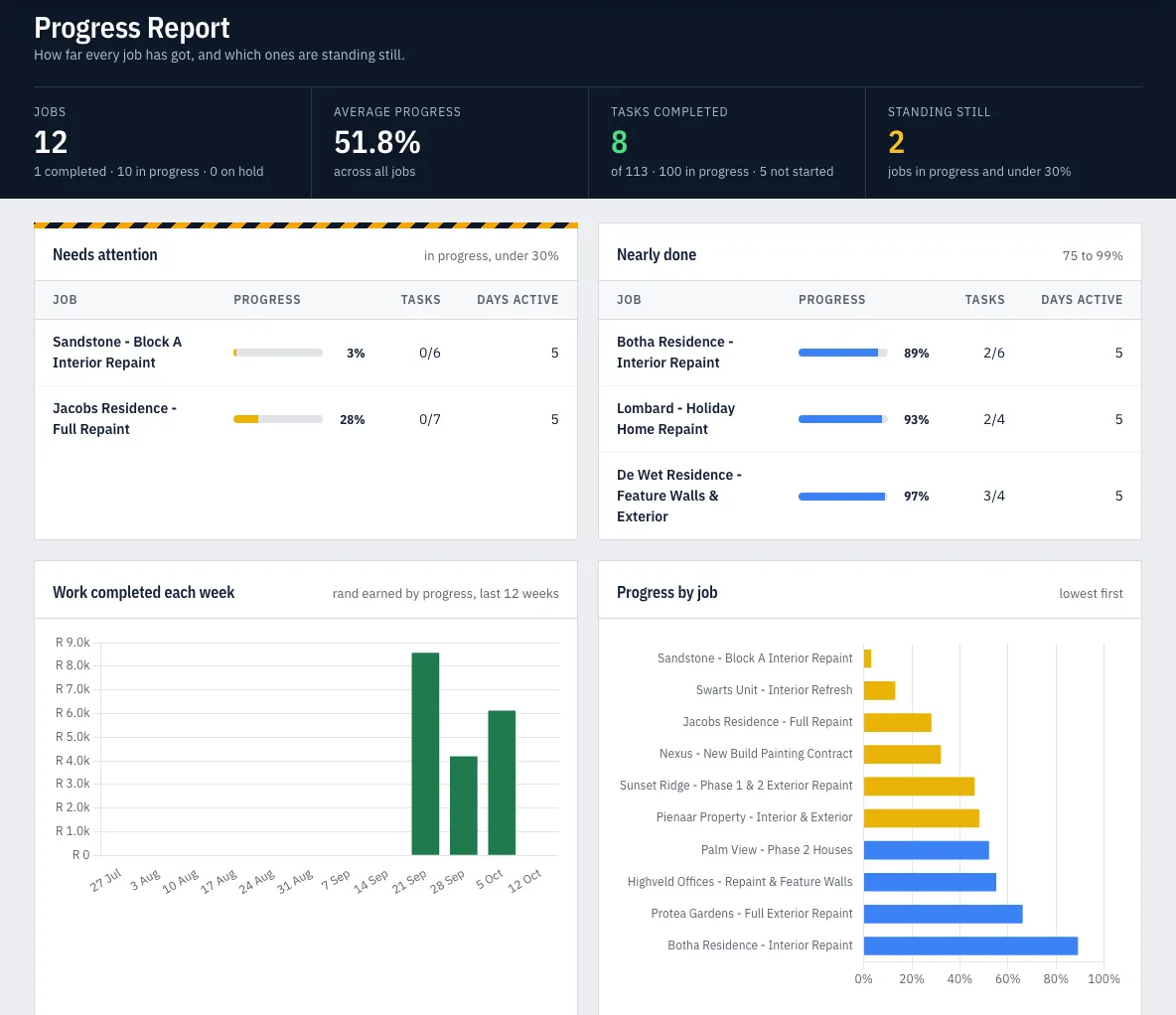1176x1015 pixels.
Task: Click the 0/6 tasks cell
Action: 430,353
